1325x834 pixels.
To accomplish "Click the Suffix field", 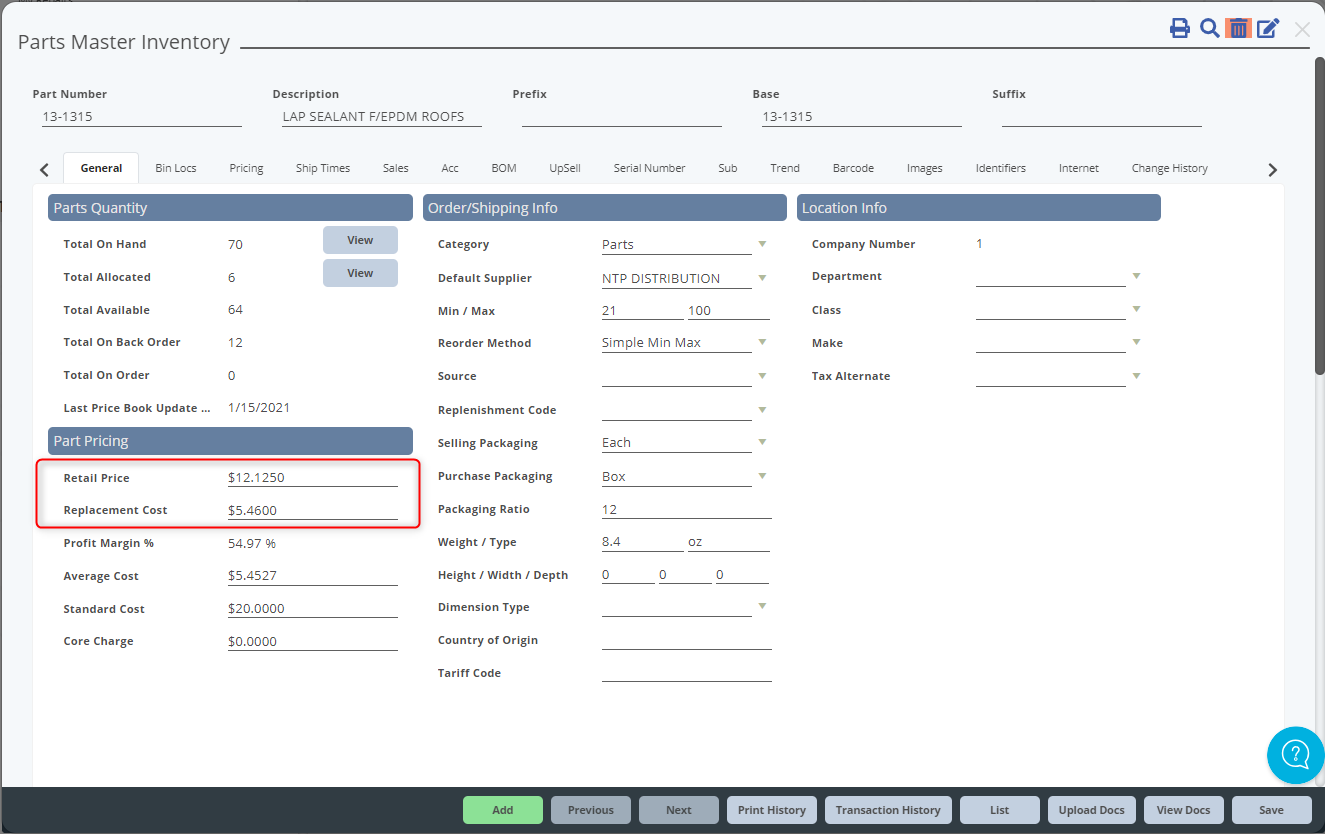I will pos(1101,116).
